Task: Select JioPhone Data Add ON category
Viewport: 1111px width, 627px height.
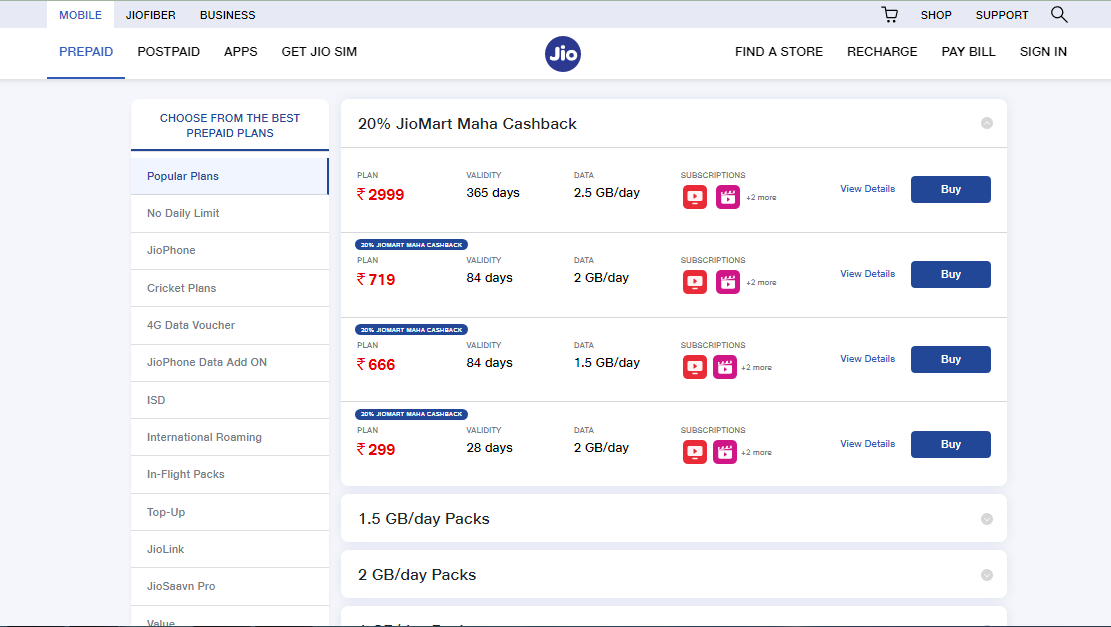Action: coord(230,363)
